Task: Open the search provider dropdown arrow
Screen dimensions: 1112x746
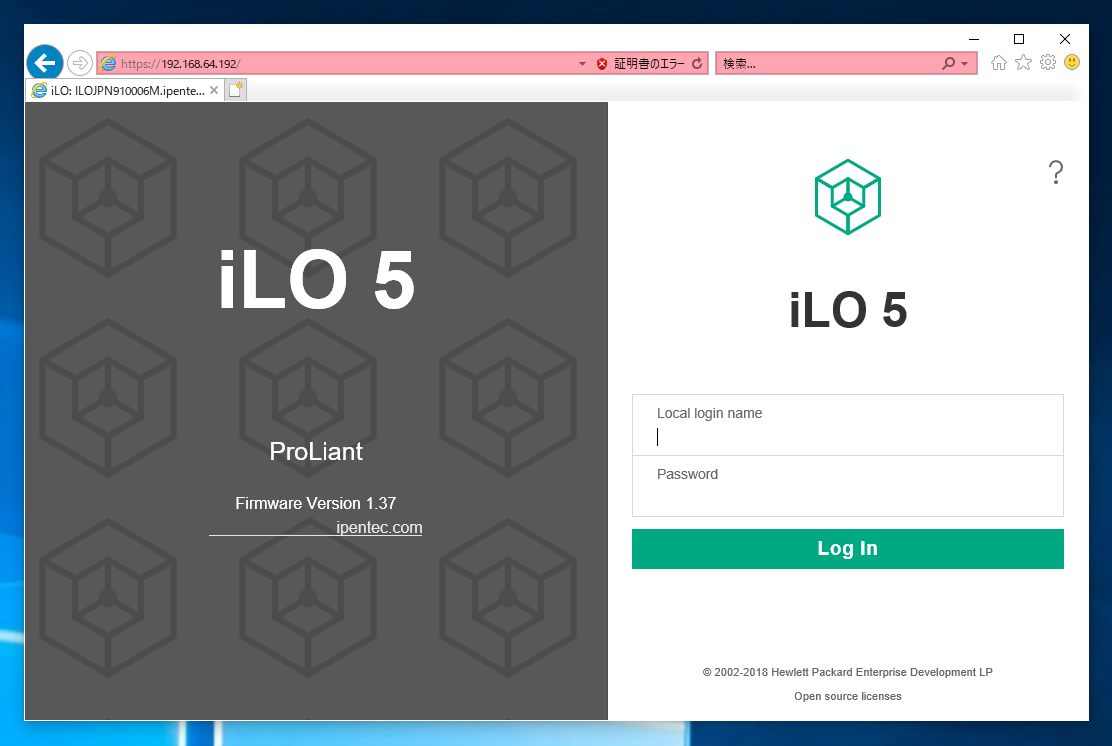Action: [964, 64]
